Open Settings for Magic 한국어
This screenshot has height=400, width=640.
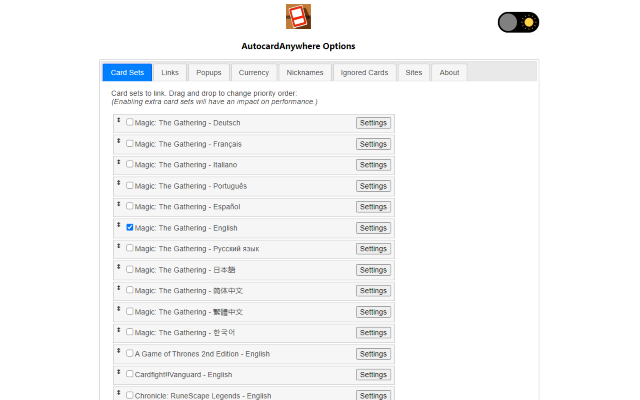373,333
